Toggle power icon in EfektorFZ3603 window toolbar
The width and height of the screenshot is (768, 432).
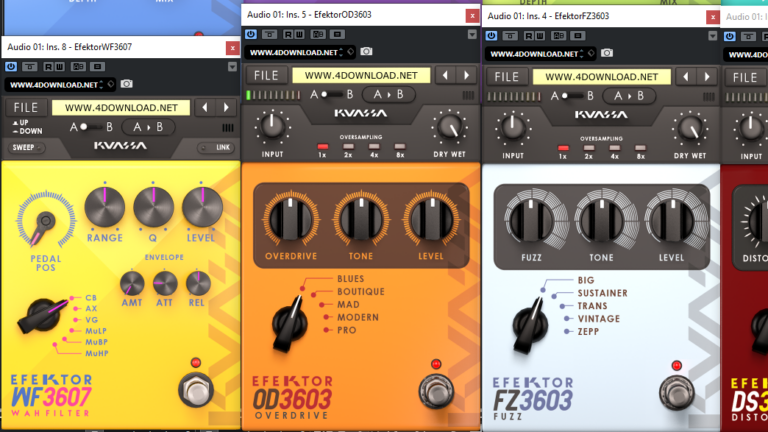click(491, 36)
